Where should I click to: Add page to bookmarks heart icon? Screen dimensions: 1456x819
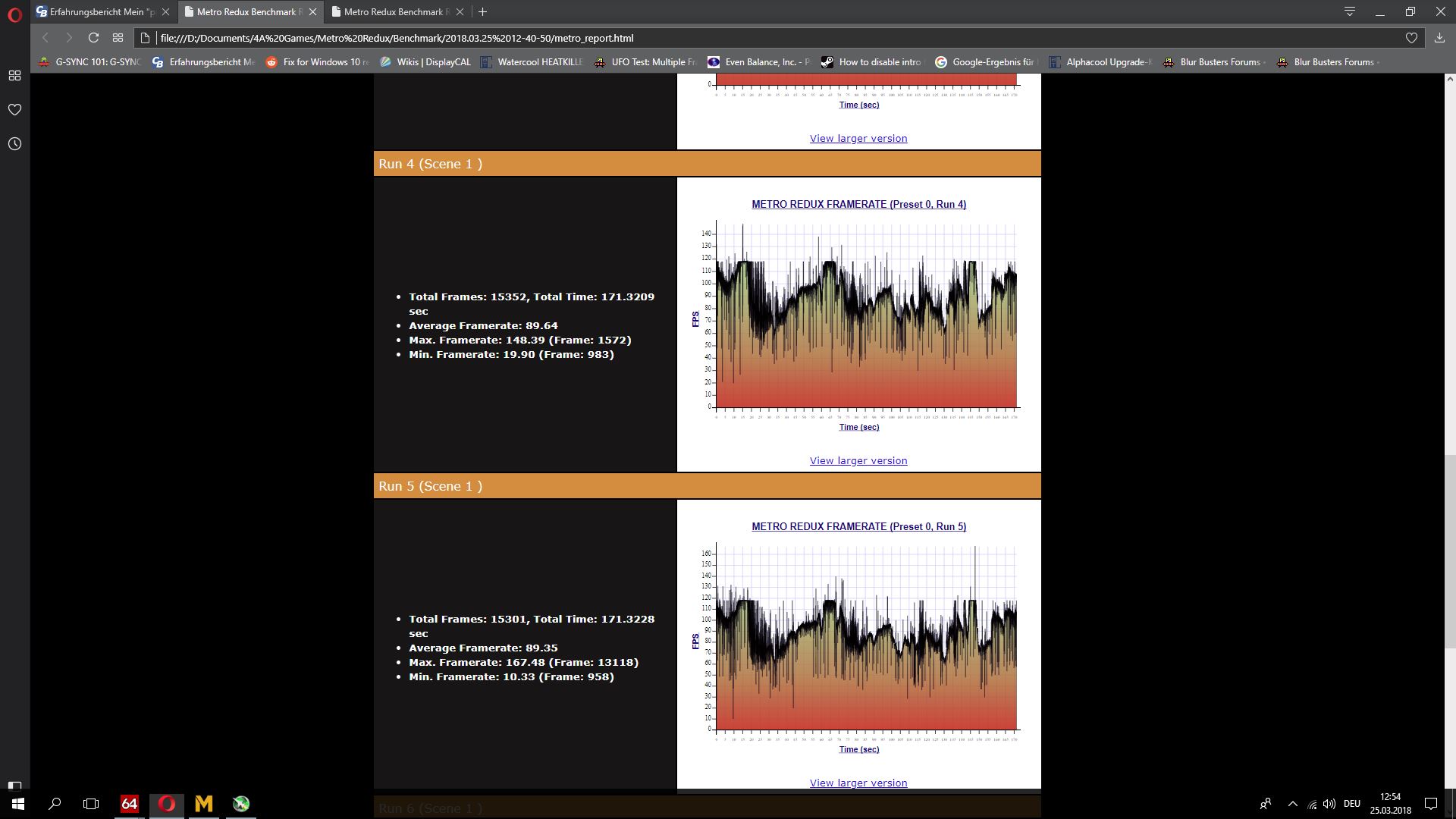point(1411,38)
